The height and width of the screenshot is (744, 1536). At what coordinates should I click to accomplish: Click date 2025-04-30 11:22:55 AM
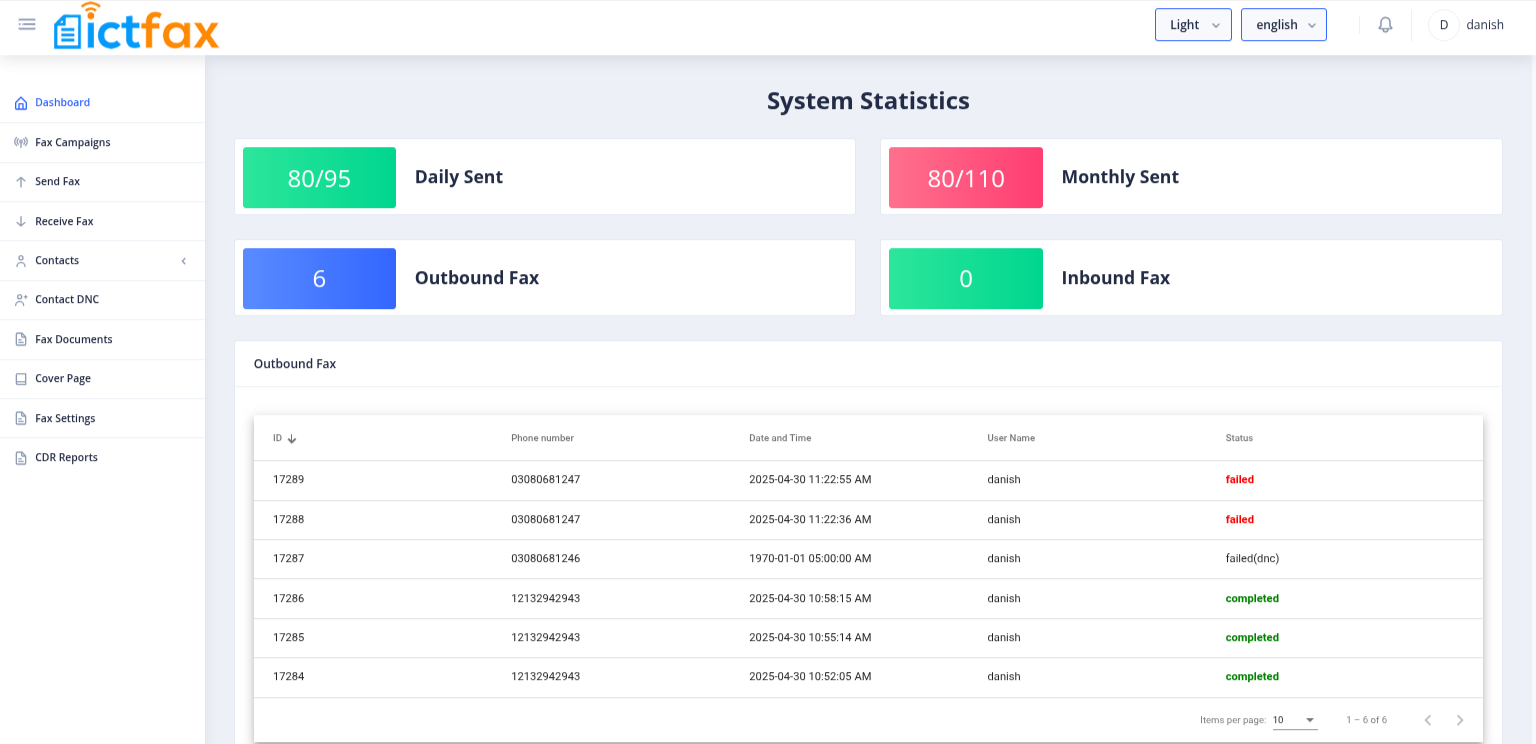point(810,480)
